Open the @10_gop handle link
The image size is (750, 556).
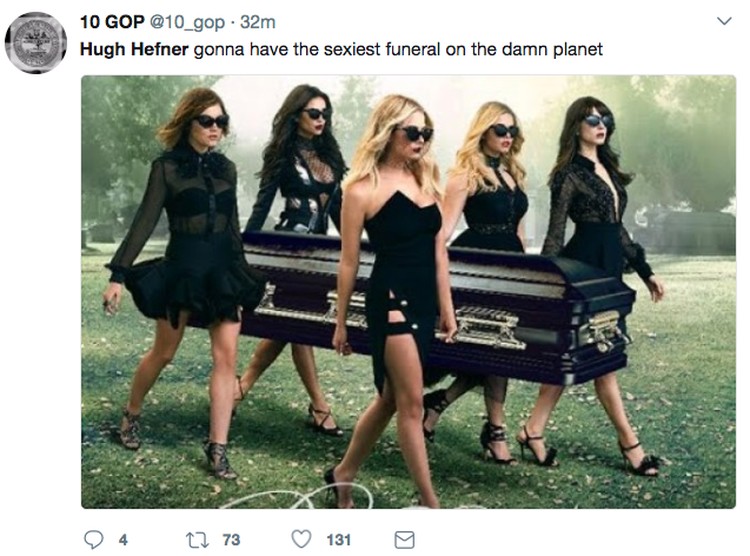(x=187, y=22)
